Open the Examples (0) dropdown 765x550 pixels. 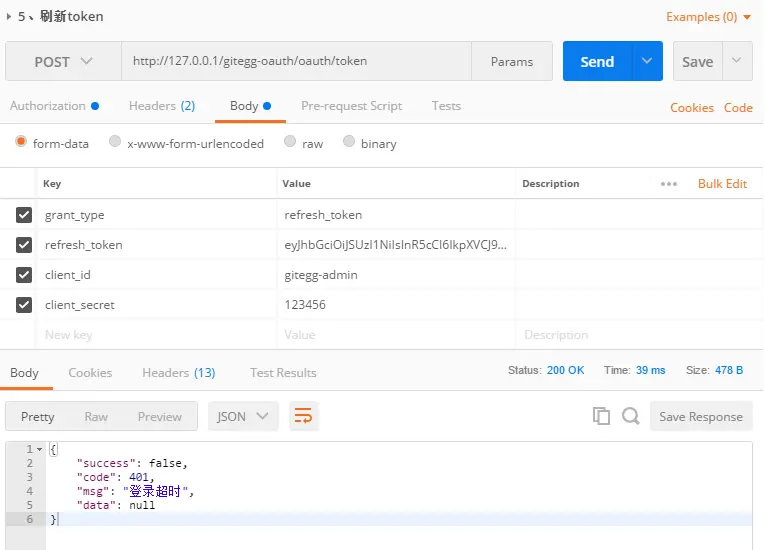(x=707, y=17)
